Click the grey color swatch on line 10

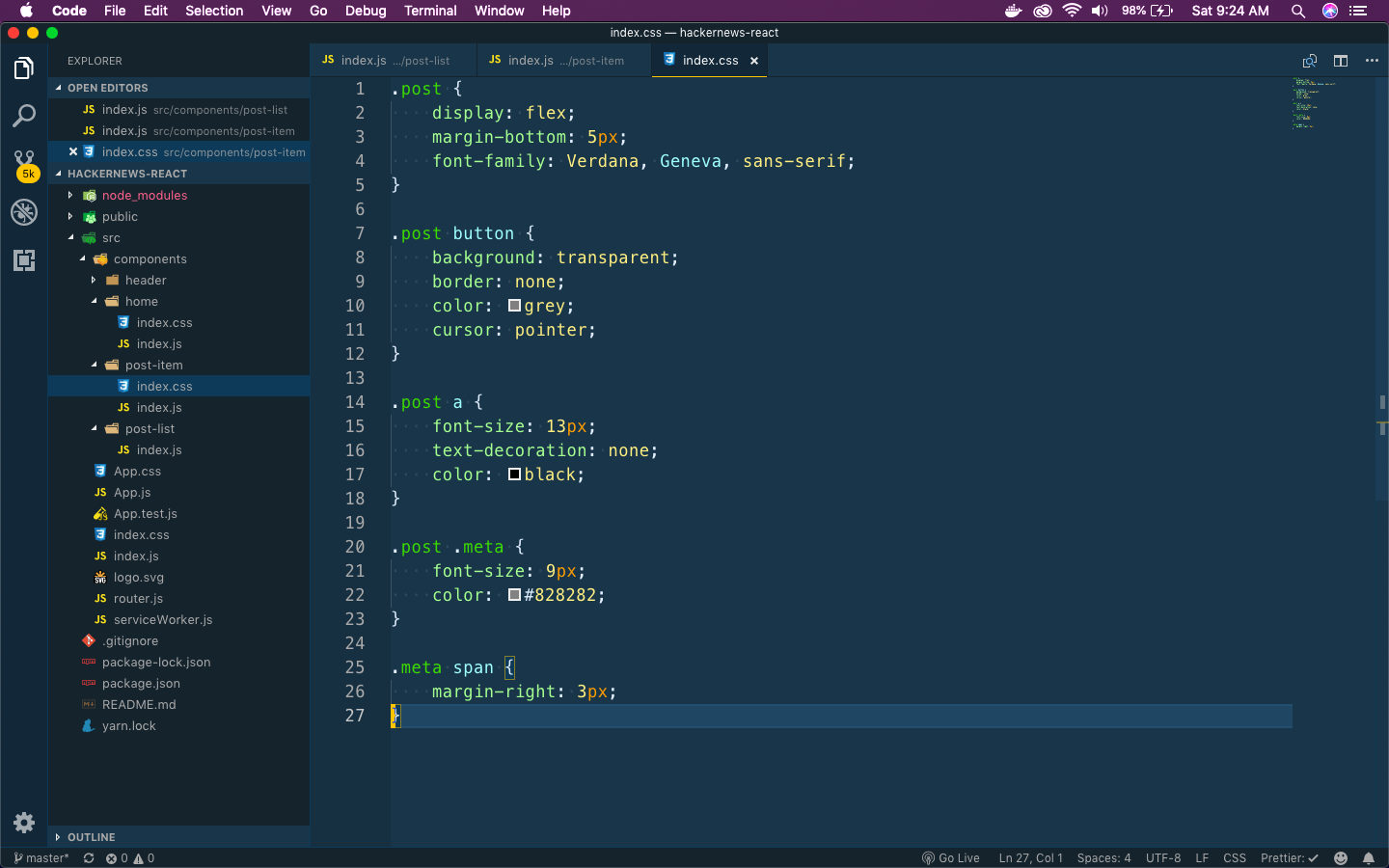pos(515,306)
